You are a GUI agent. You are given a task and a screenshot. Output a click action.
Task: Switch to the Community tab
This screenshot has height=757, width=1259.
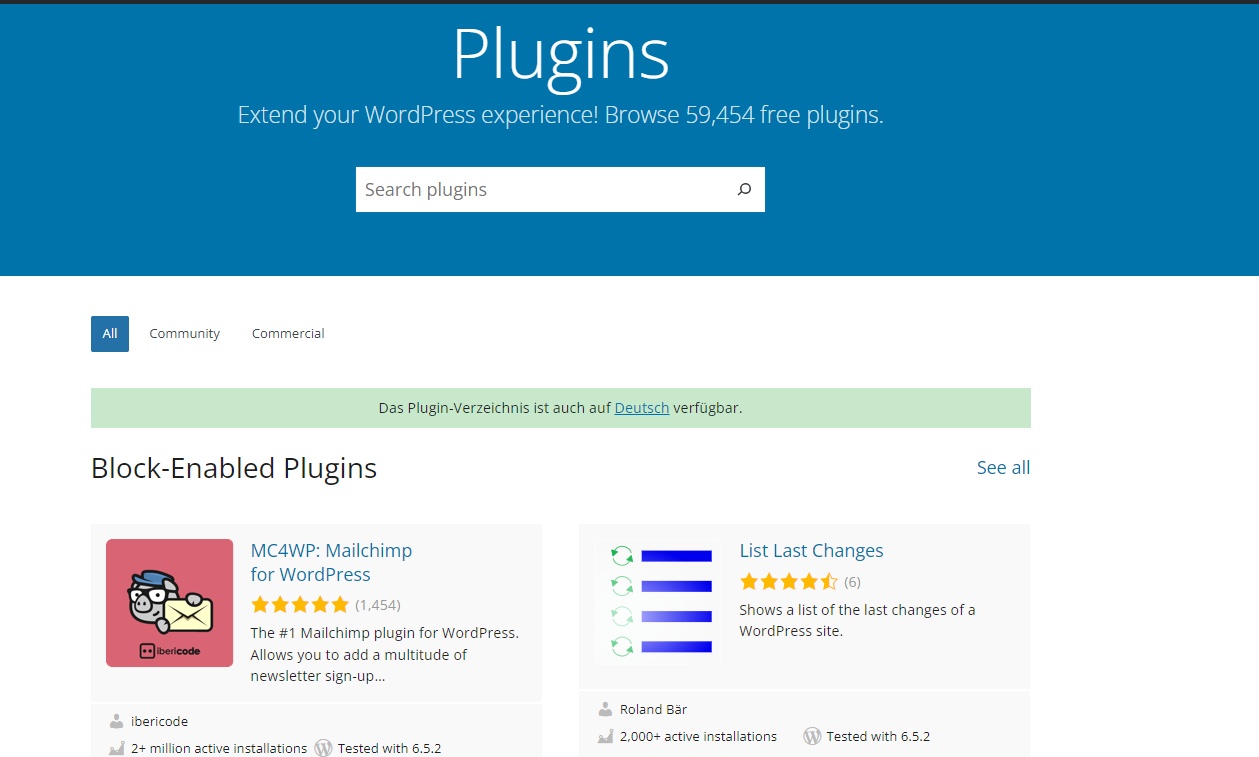click(x=184, y=334)
